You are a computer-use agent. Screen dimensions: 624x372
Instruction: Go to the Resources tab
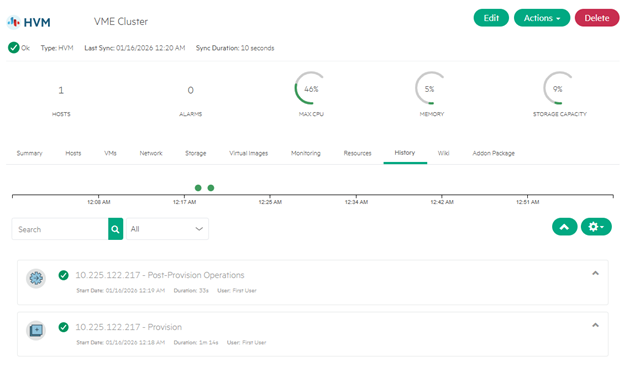(x=357, y=153)
